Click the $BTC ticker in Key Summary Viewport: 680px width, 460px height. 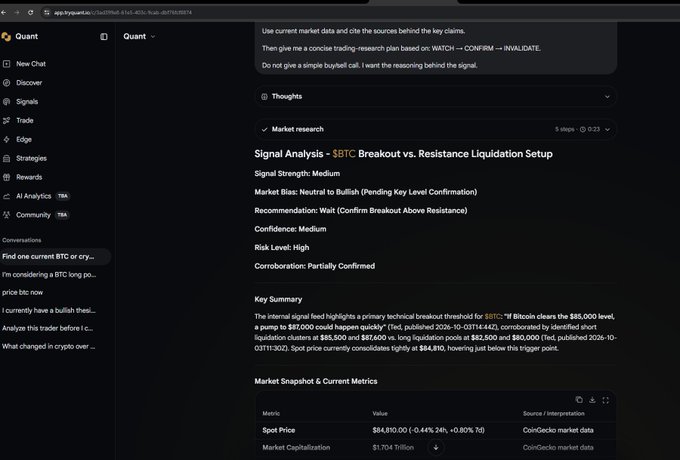[x=492, y=316]
